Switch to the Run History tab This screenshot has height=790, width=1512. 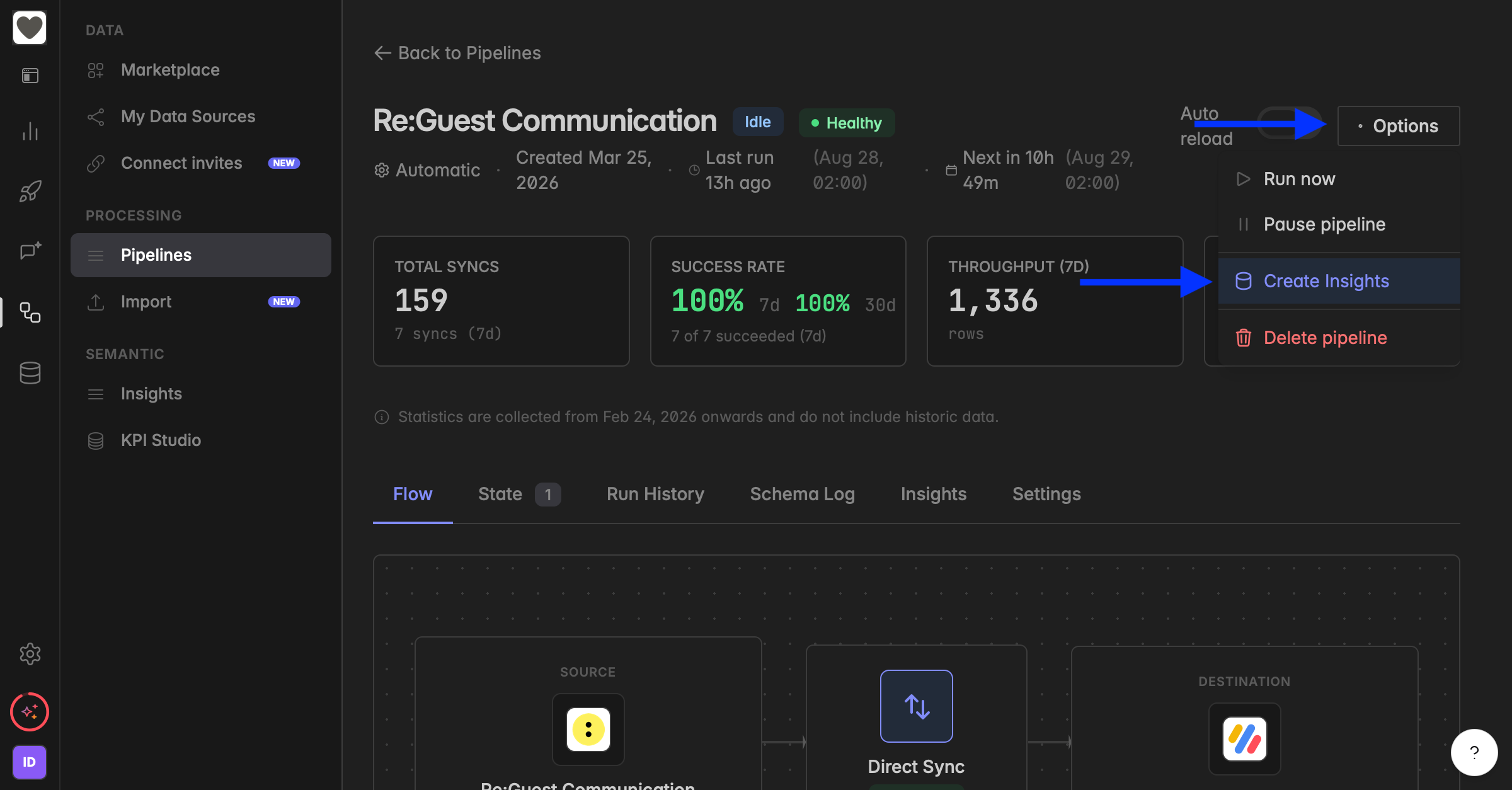pos(655,494)
